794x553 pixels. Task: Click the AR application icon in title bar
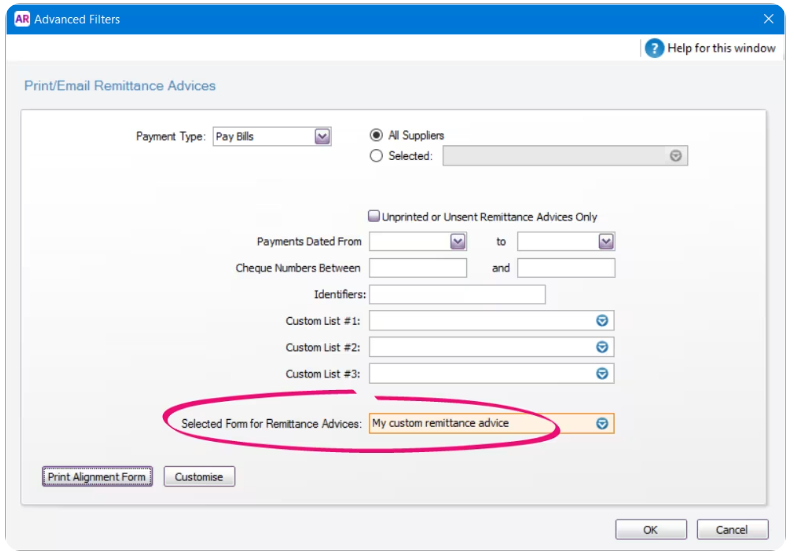click(22, 18)
